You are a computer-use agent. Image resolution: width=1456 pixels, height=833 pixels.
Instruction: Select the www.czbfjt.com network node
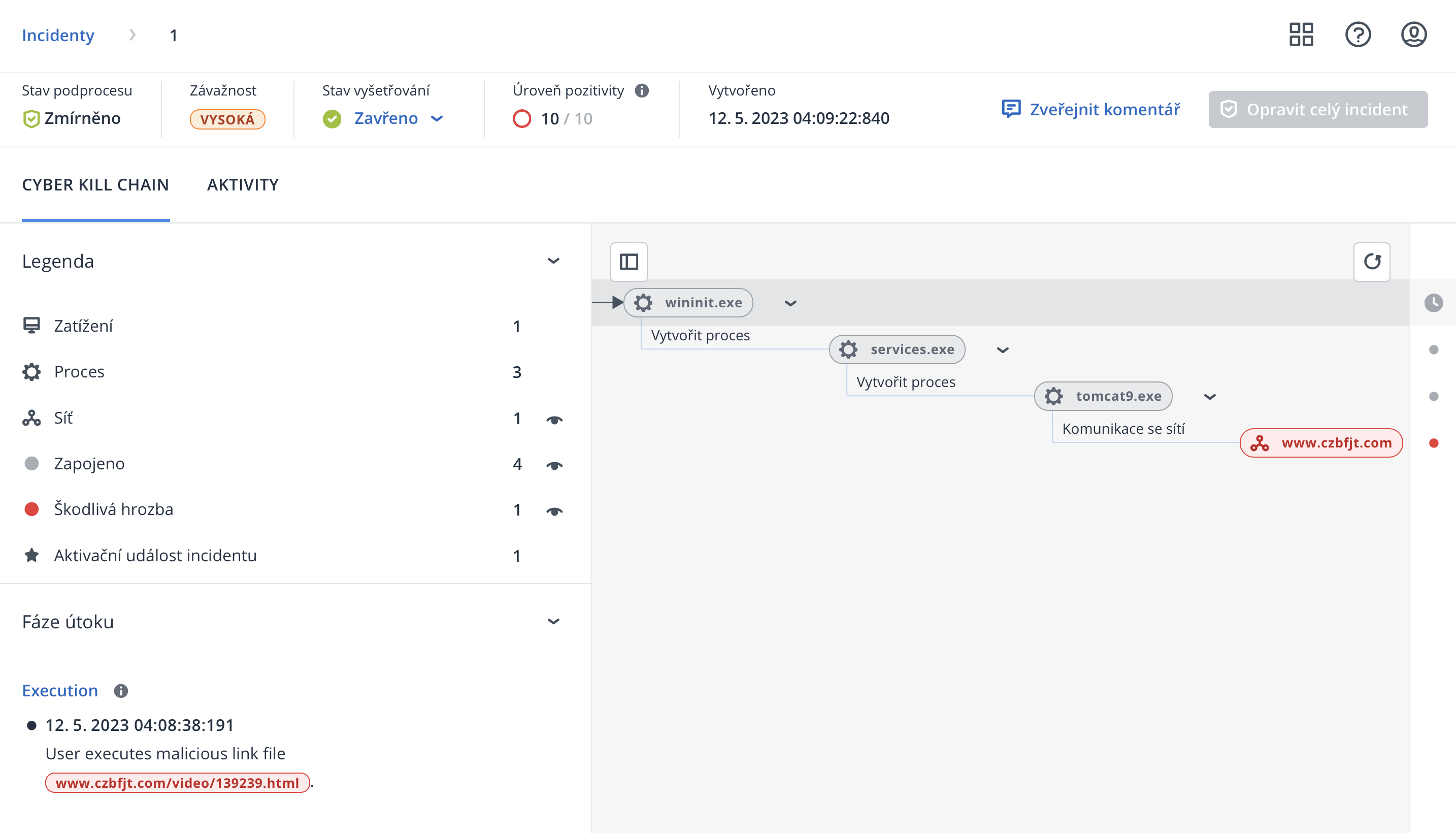[1320, 443]
